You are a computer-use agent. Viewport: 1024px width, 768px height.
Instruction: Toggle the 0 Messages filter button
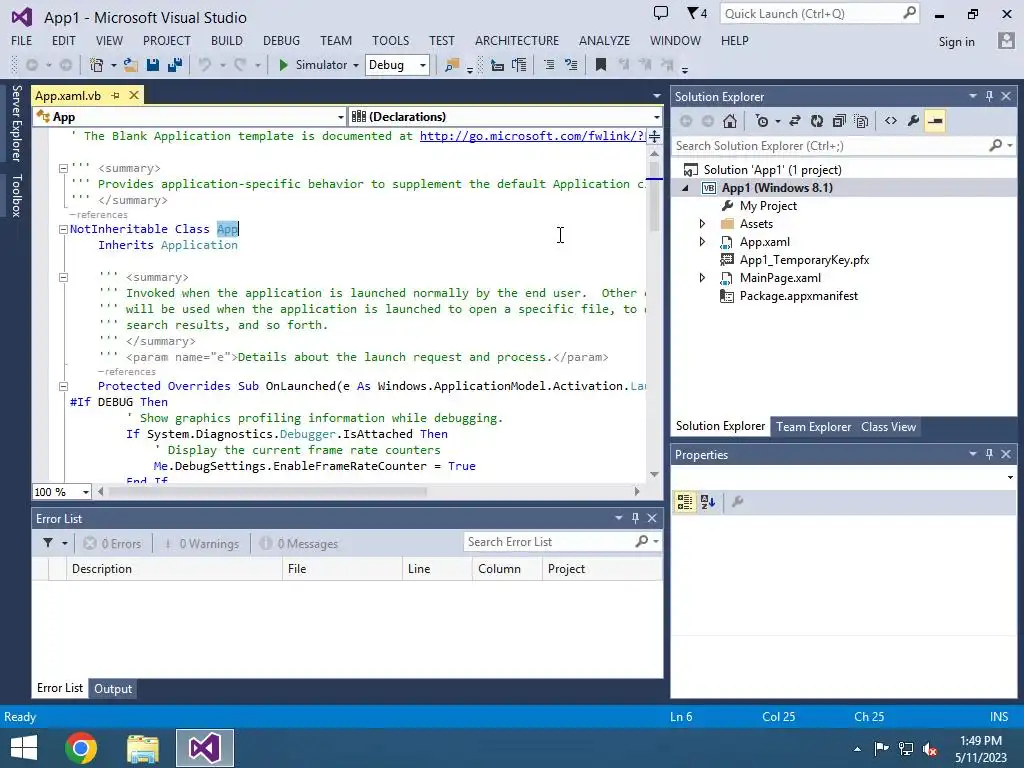(x=299, y=543)
